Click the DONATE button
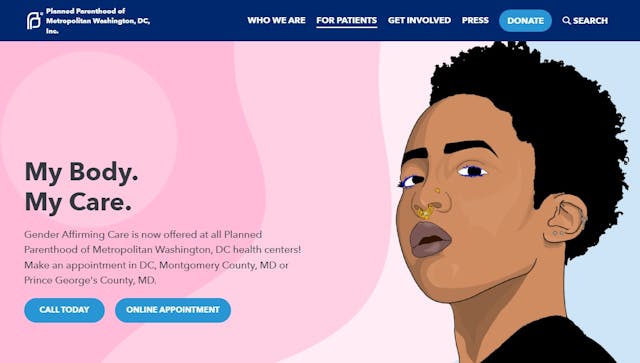This screenshot has height=363, width=640. click(x=525, y=21)
